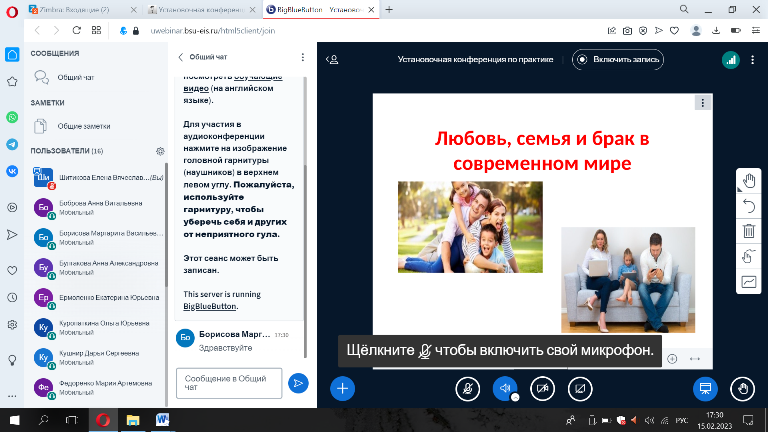Open the presentation three-dot options menu
The width and height of the screenshot is (768, 432).
[x=703, y=102]
